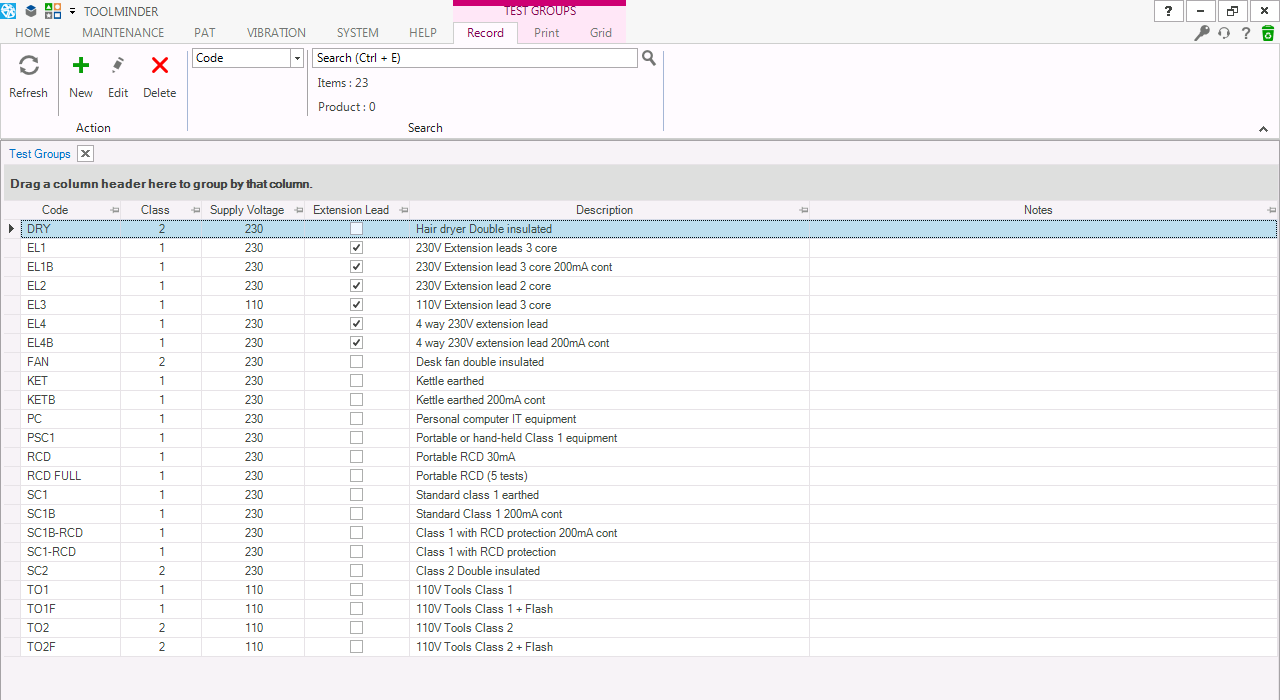Image resolution: width=1280 pixels, height=700 pixels.
Task: Select the SC1B-RCD code cell
Action: click(70, 533)
